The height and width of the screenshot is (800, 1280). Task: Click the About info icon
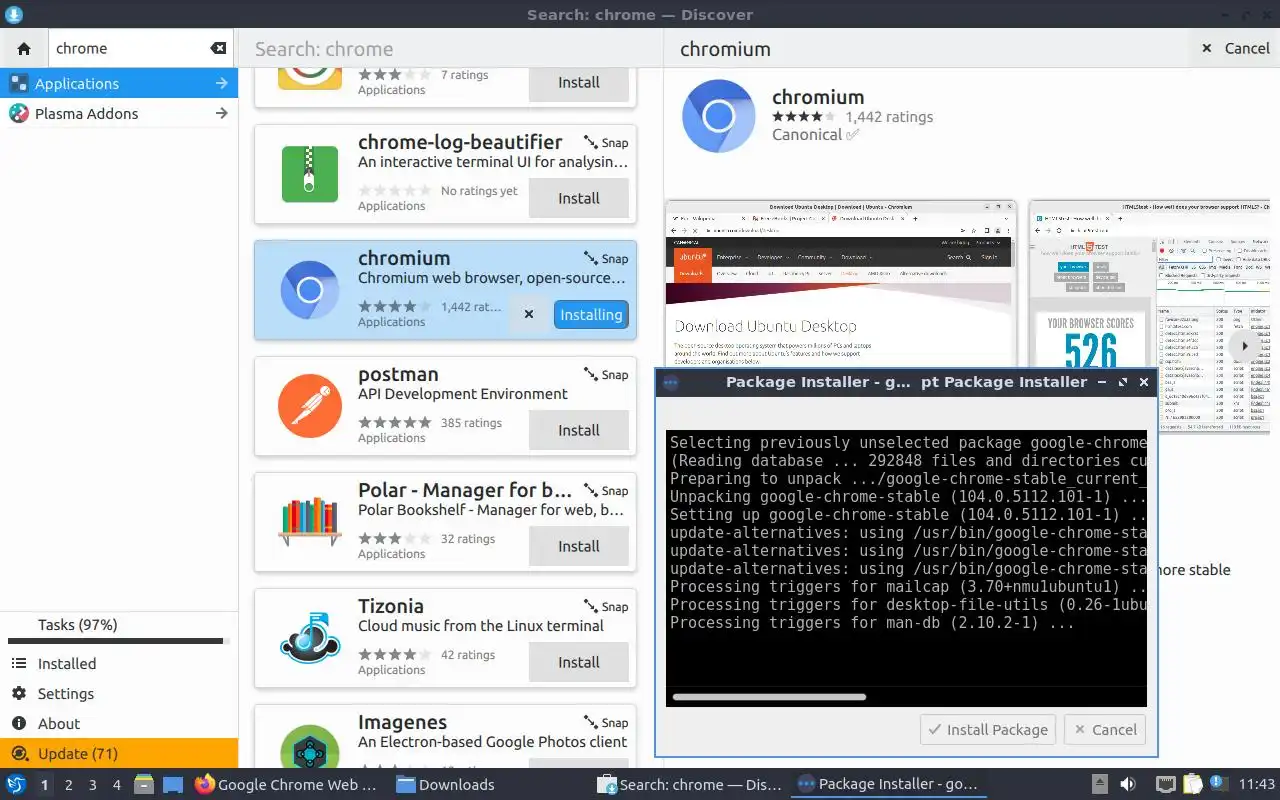coord(18,723)
